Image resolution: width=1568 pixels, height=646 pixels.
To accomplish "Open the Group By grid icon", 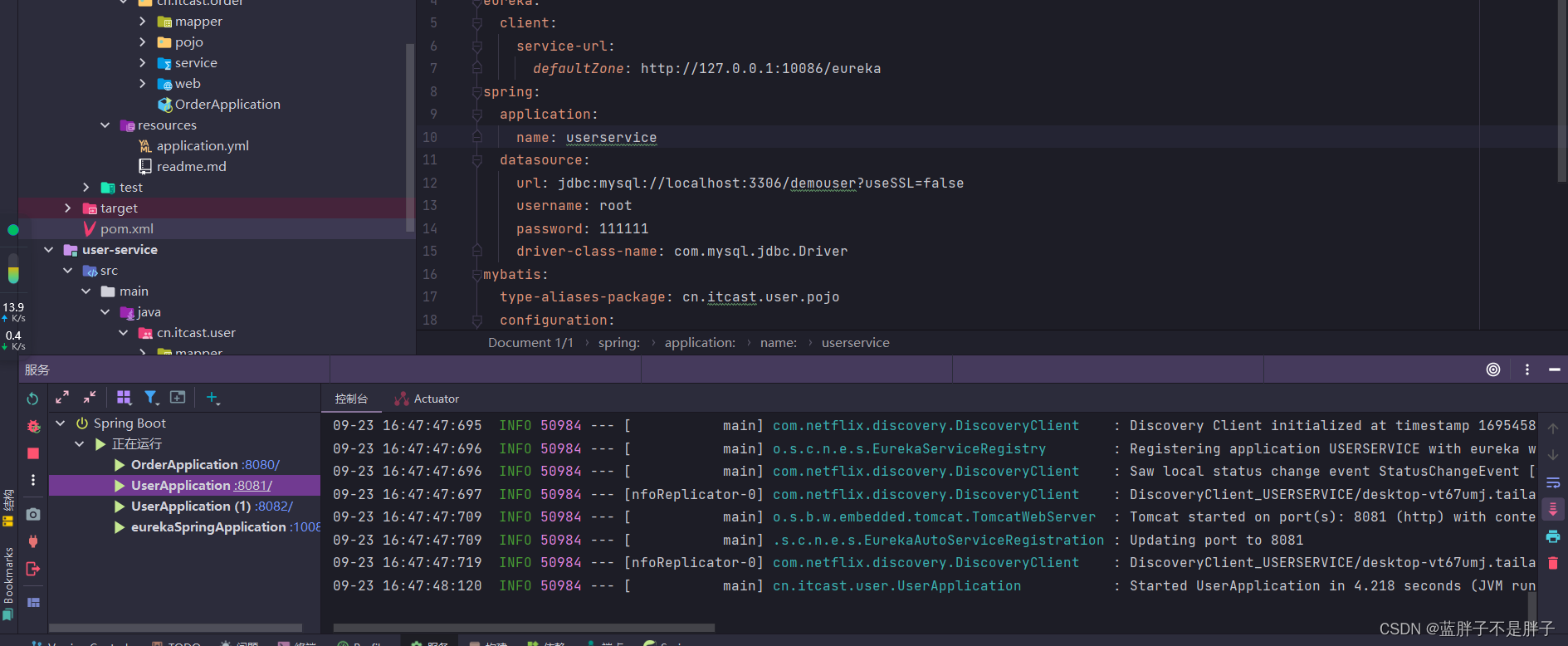I will [x=124, y=398].
